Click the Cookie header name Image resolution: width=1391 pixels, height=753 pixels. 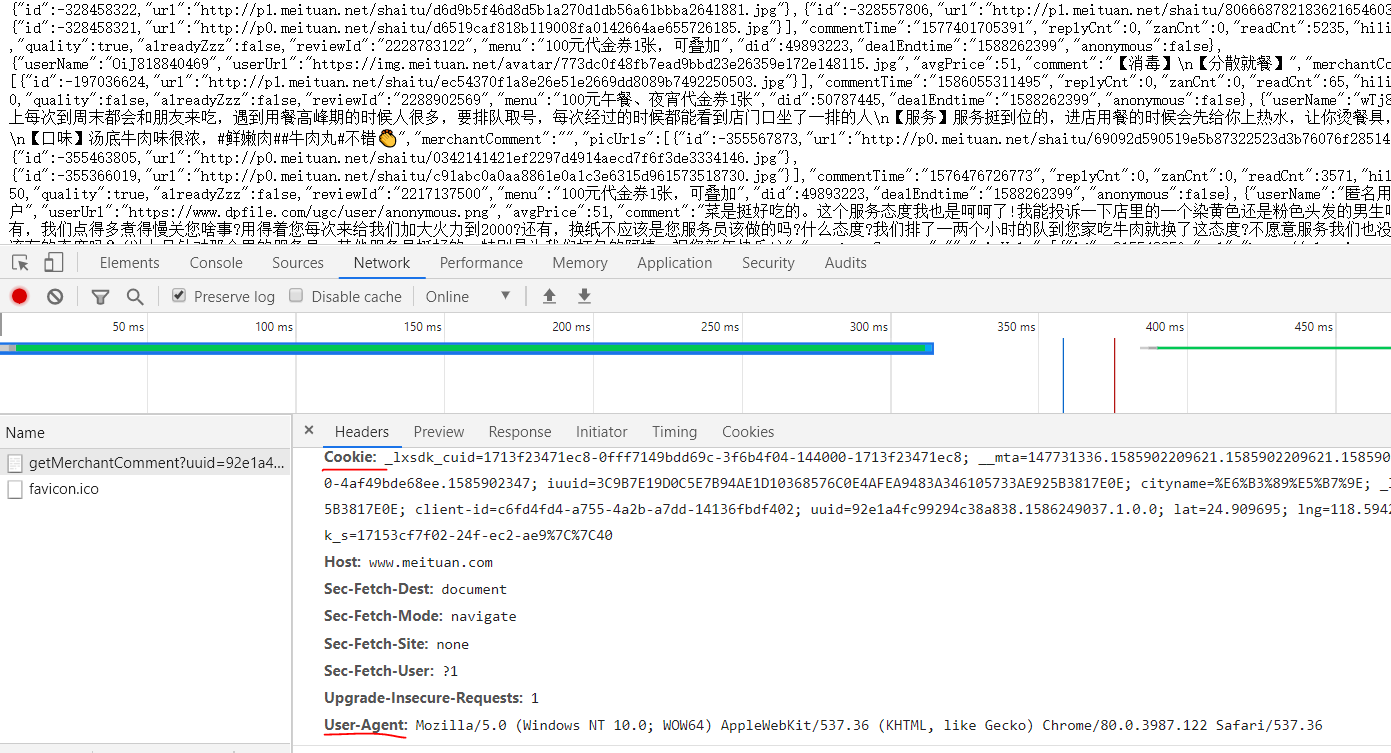point(350,457)
